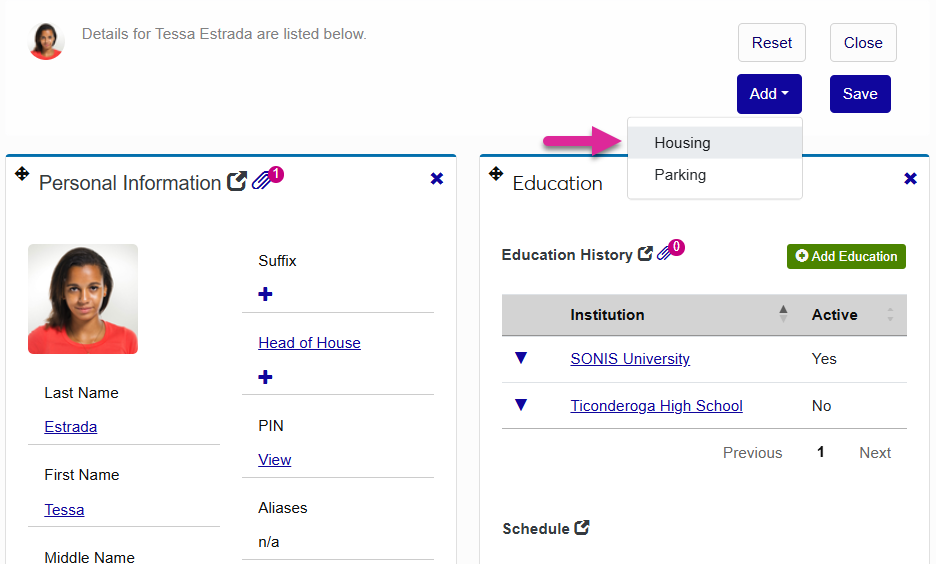Image resolution: width=936 pixels, height=564 pixels.
Task: Open the Head of House link
Action: (x=309, y=343)
